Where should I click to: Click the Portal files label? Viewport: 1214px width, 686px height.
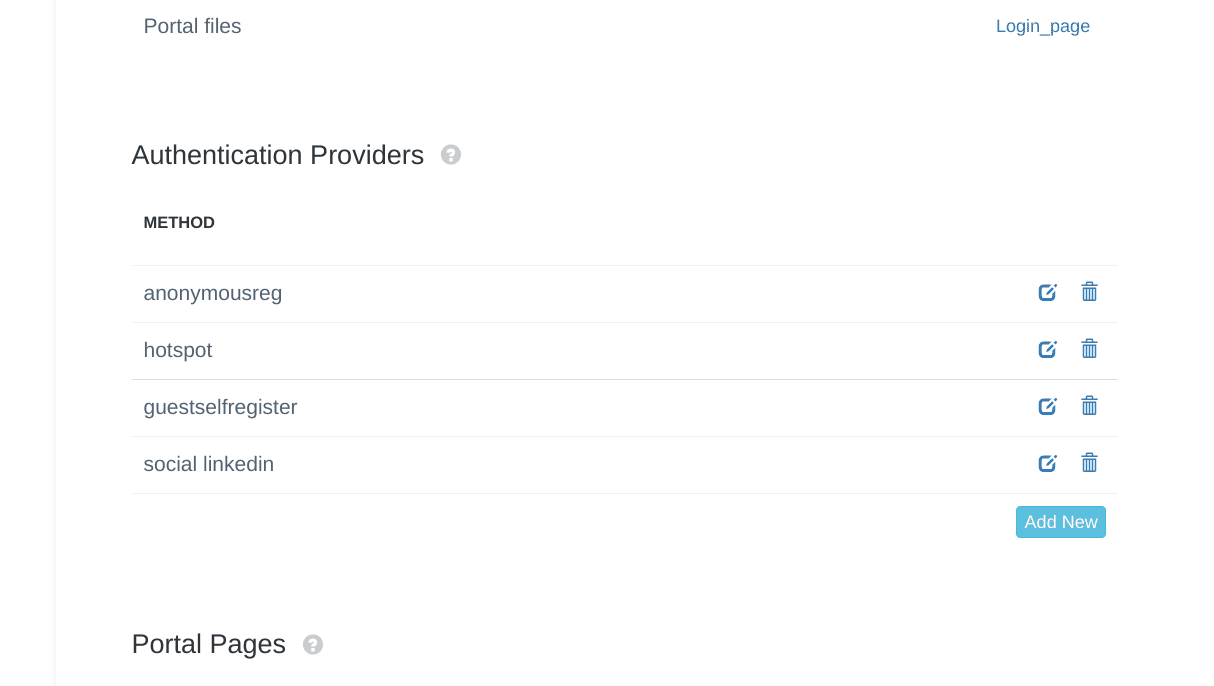point(192,26)
